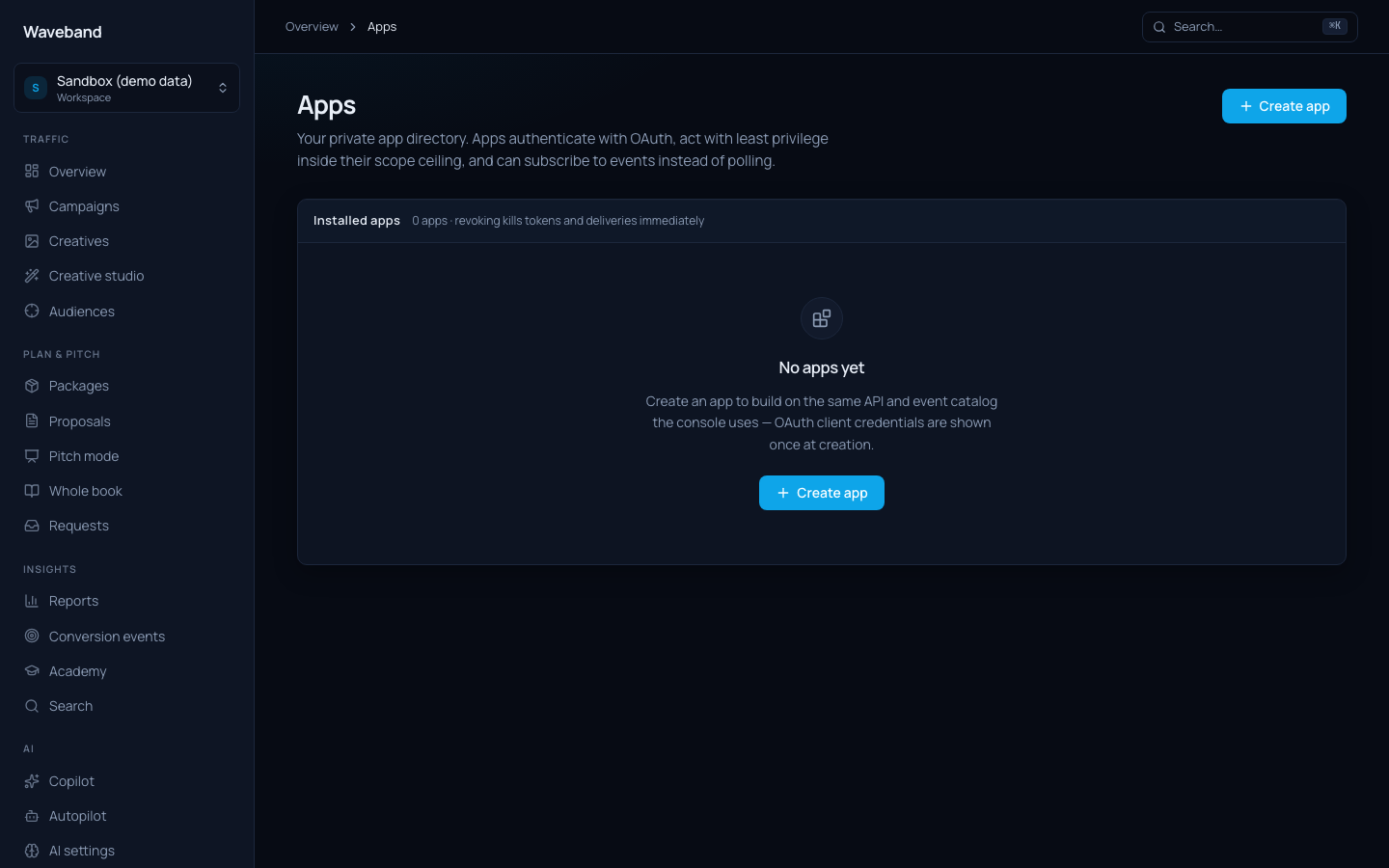
Task: Open Academy section
Action: (126, 671)
